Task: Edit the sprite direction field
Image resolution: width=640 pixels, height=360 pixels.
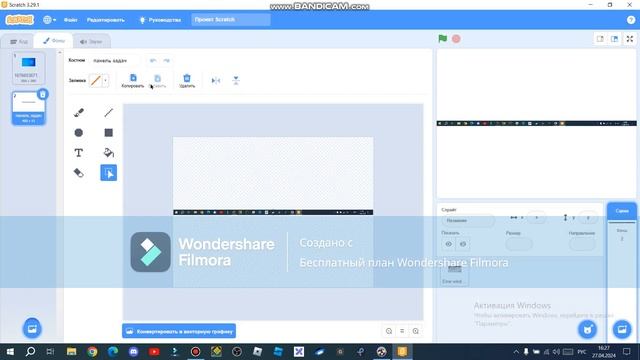Action: click(x=582, y=244)
